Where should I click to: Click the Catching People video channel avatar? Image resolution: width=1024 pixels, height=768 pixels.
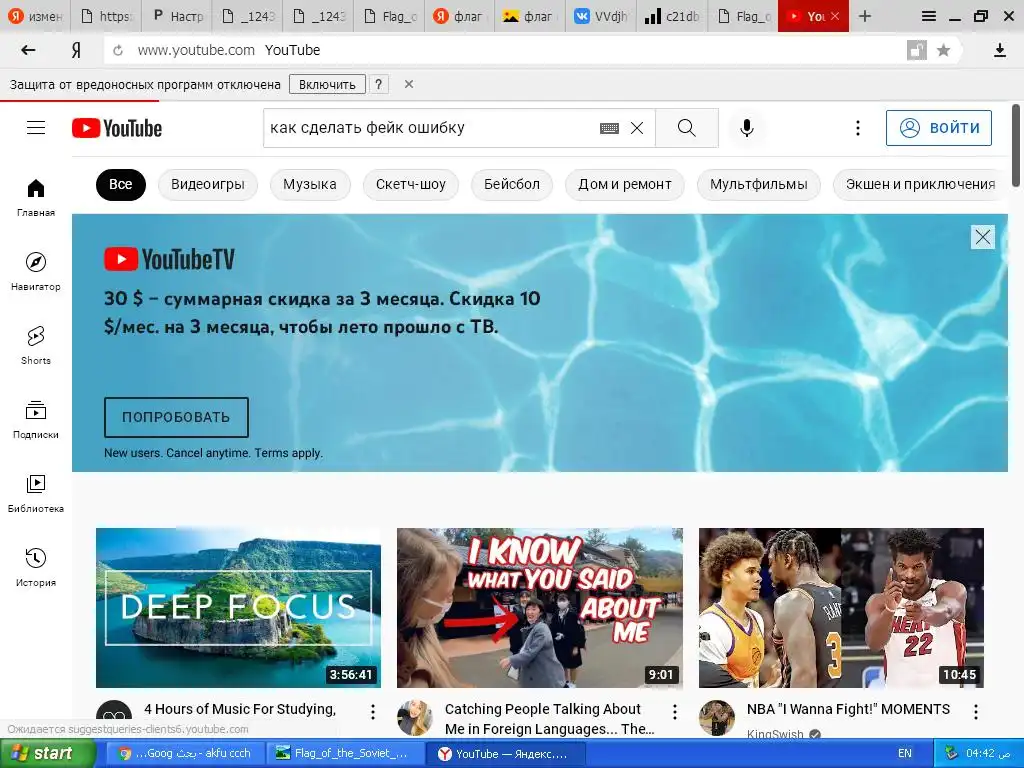pyautogui.click(x=415, y=718)
